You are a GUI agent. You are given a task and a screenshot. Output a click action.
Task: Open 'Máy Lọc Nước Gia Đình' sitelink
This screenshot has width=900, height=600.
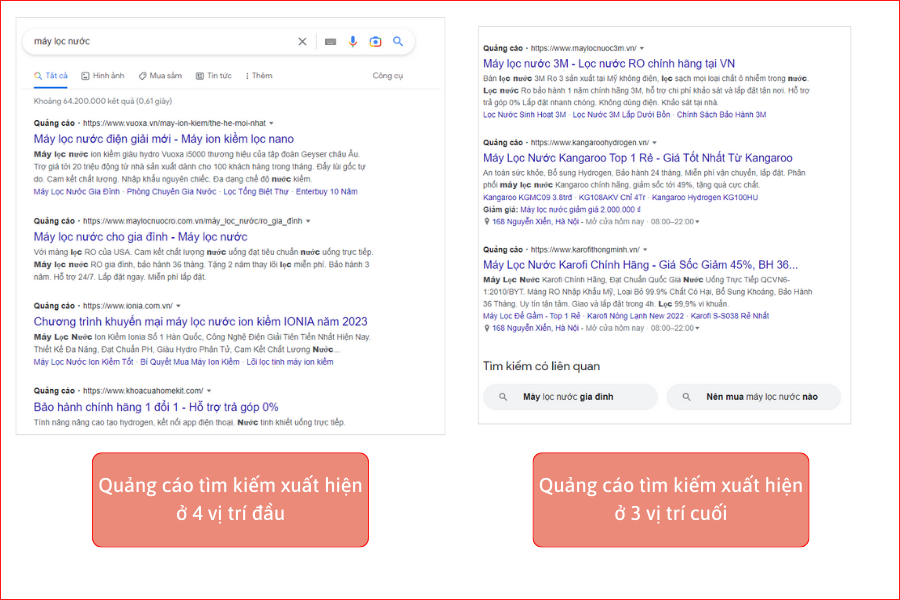click(76, 192)
